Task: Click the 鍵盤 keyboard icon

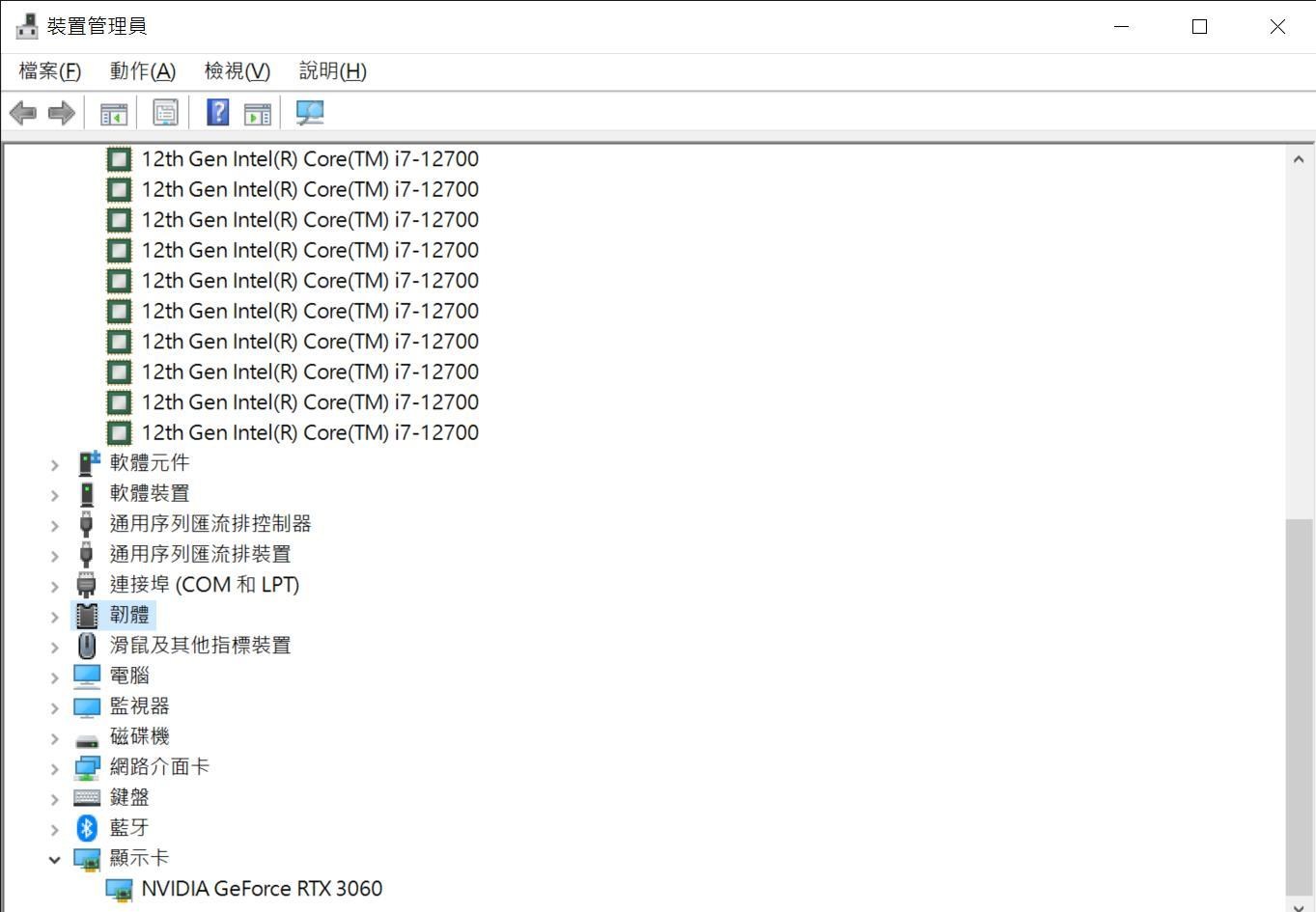Action: coord(87,798)
